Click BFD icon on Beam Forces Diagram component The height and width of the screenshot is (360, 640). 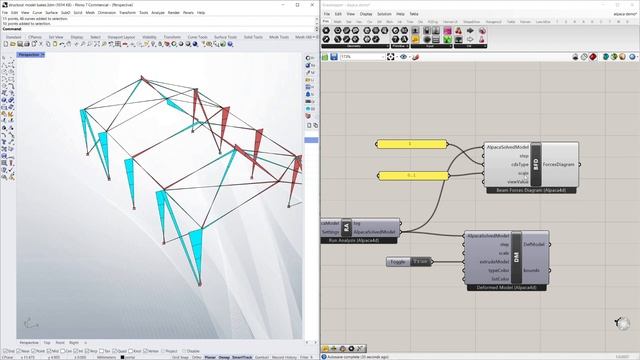[536, 164]
